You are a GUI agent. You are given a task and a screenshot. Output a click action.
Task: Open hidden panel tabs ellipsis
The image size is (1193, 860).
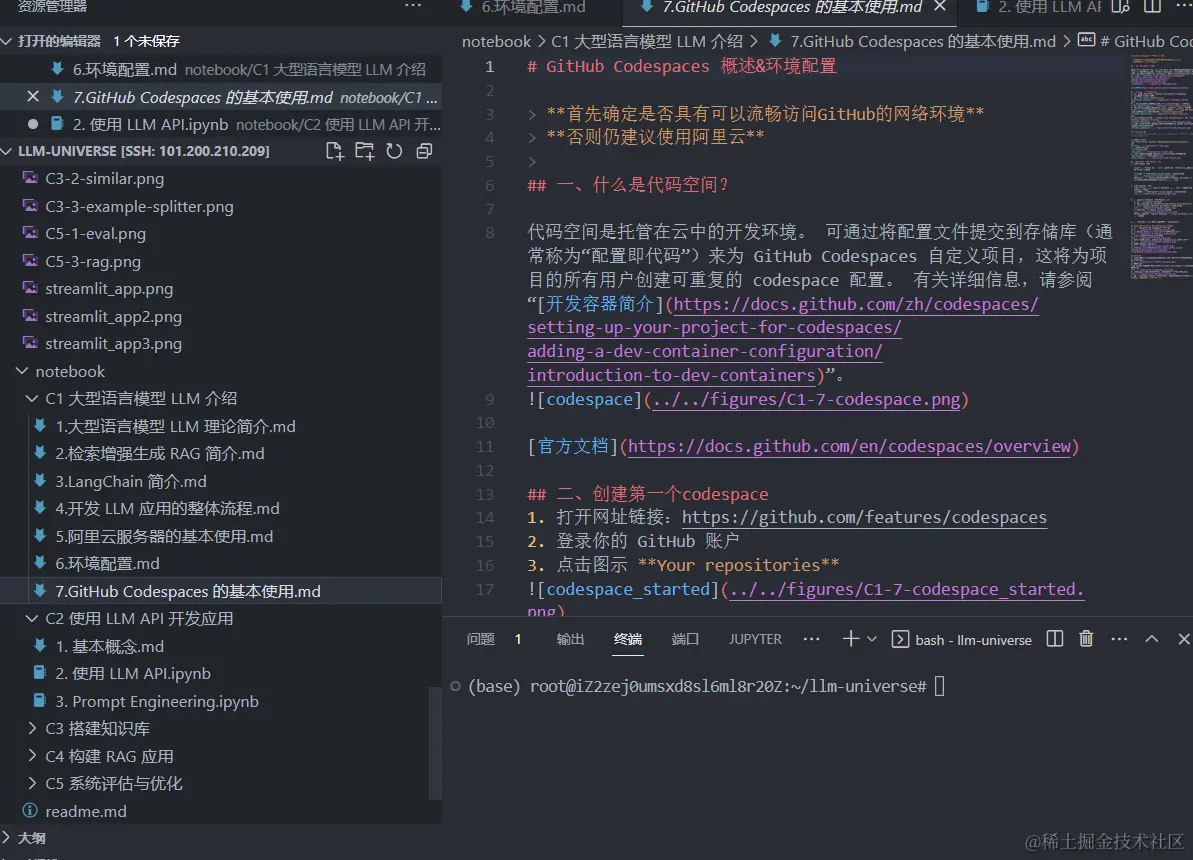(812, 639)
